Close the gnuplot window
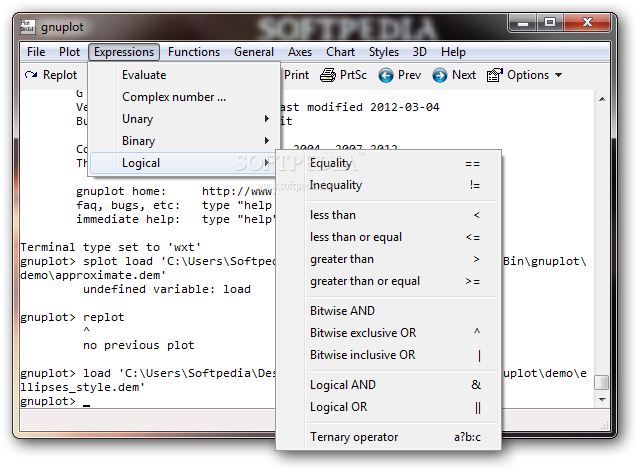Image resolution: width=638 pixels, height=471 pixels. pos(587,23)
